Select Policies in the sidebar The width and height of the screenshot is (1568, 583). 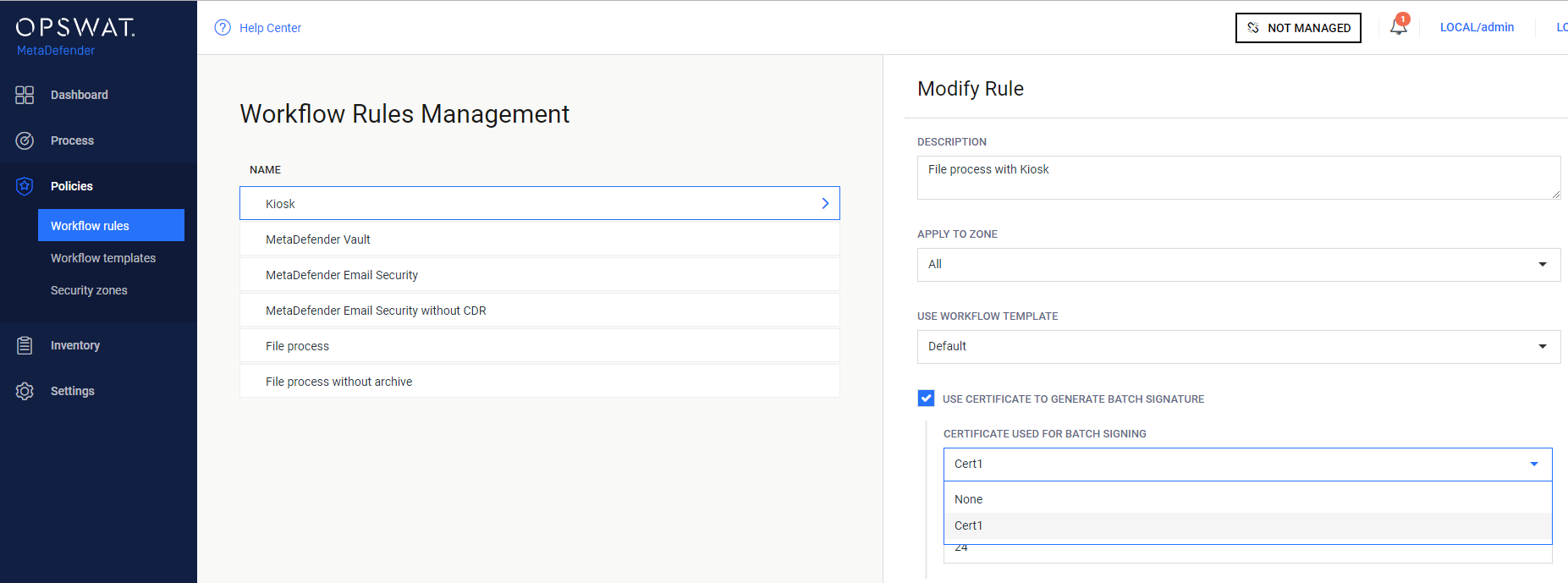click(72, 186)
